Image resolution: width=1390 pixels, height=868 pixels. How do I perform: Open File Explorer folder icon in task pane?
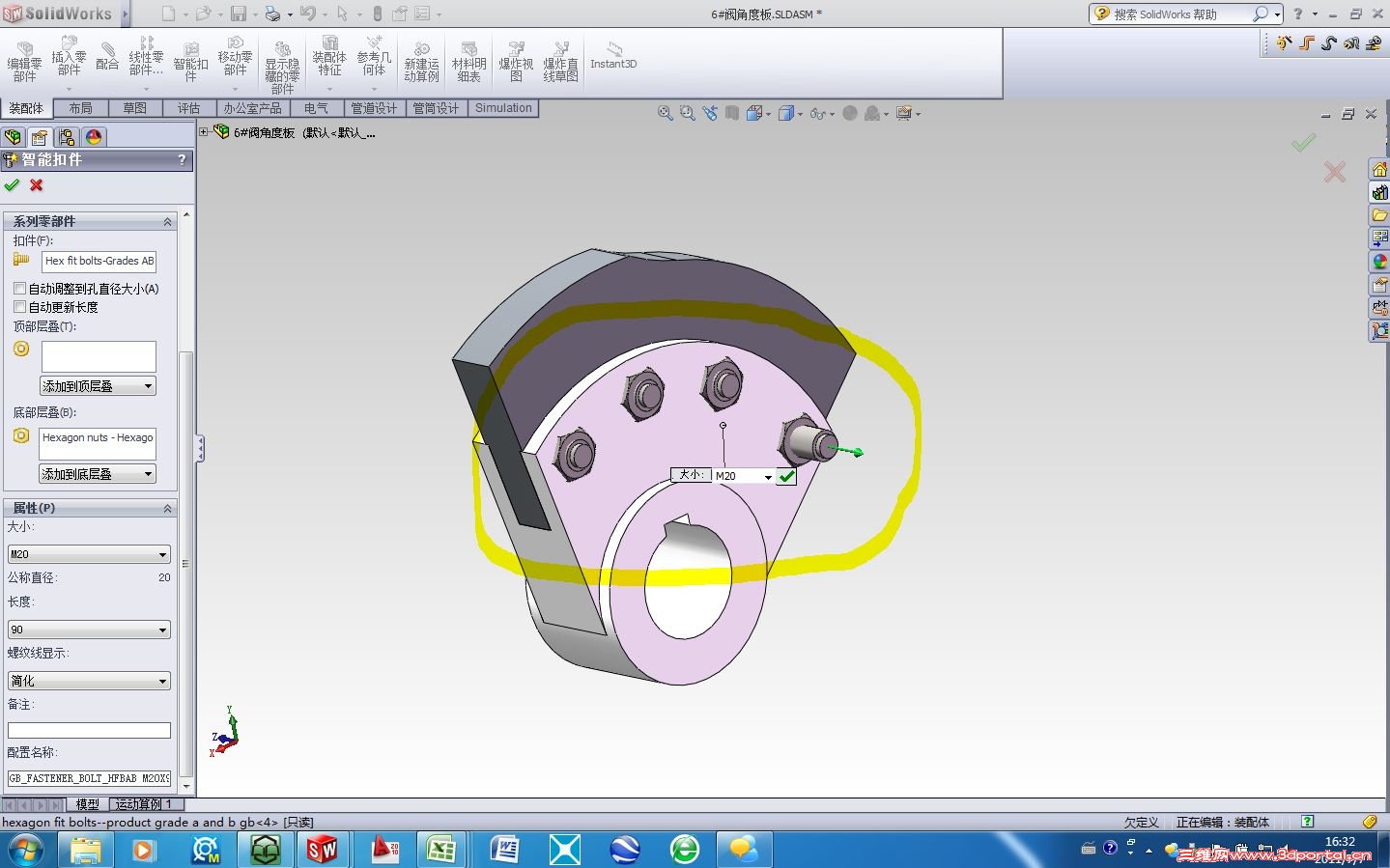coord(1379,214)
